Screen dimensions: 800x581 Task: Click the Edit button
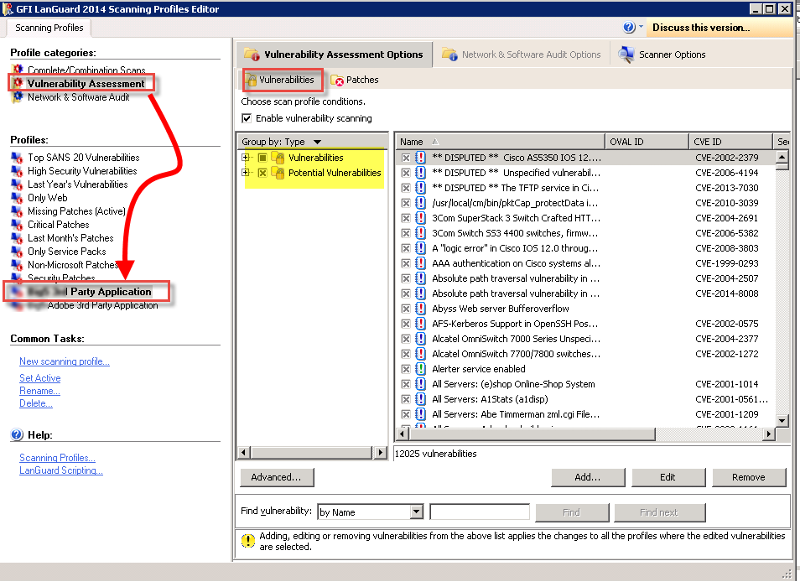click(668, 477)
